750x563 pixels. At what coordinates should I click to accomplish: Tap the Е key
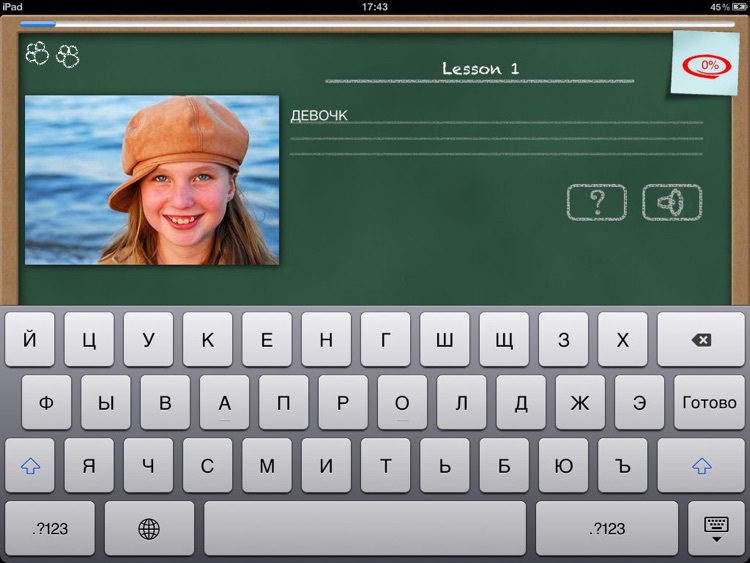pyautogui.click(x=267, y=340)
